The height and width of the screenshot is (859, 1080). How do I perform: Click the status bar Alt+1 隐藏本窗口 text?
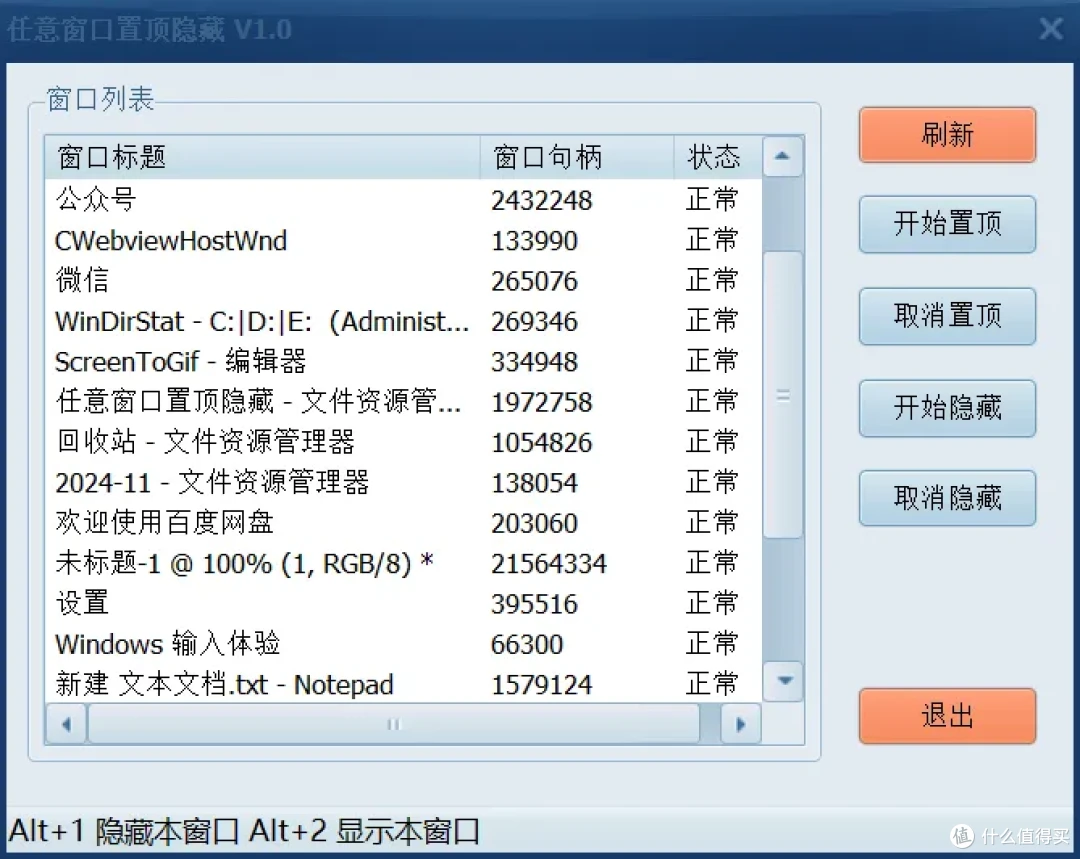point(124,831)
